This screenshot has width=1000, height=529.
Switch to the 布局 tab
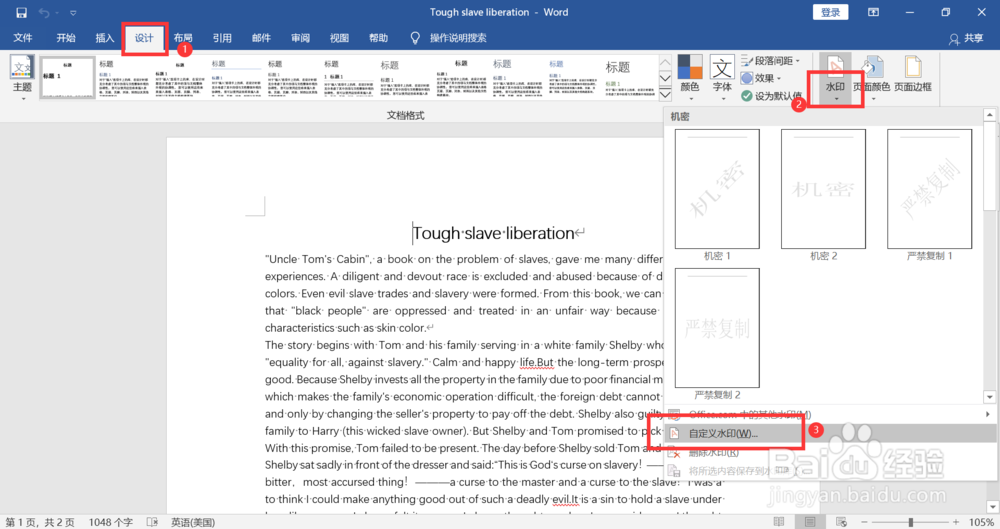click(x=183, y=38)
